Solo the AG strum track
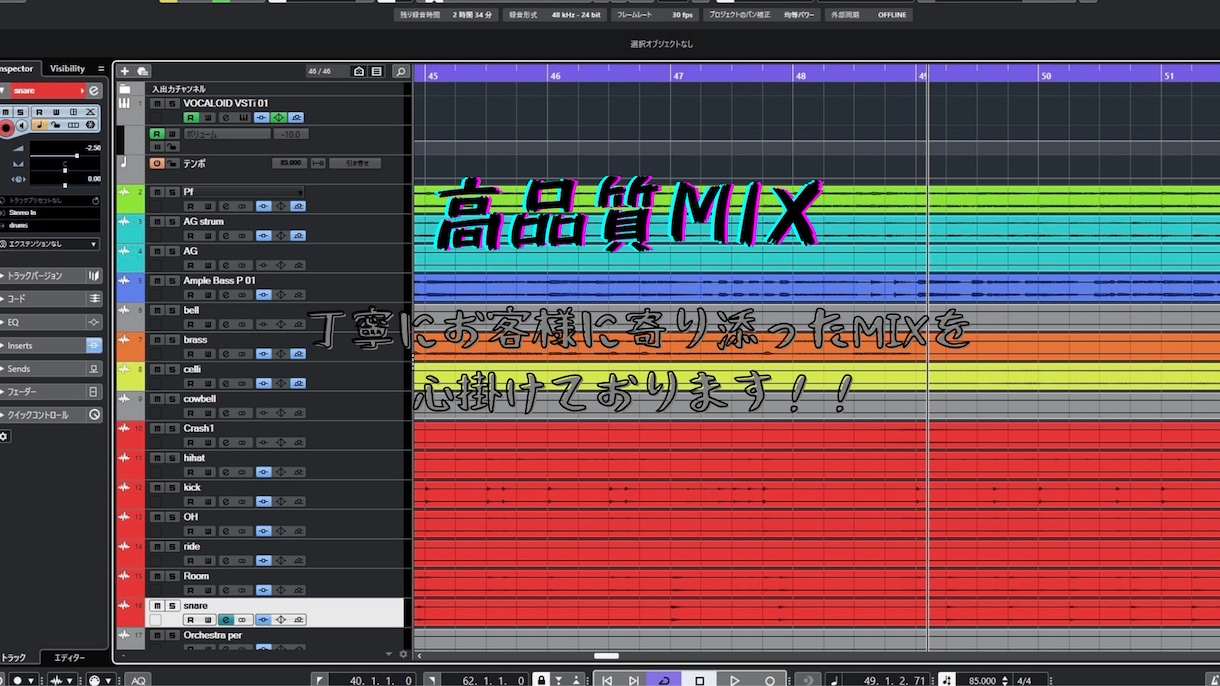Image resolution: width=1220 pixels, height=686 pixels. coord(172,221)
